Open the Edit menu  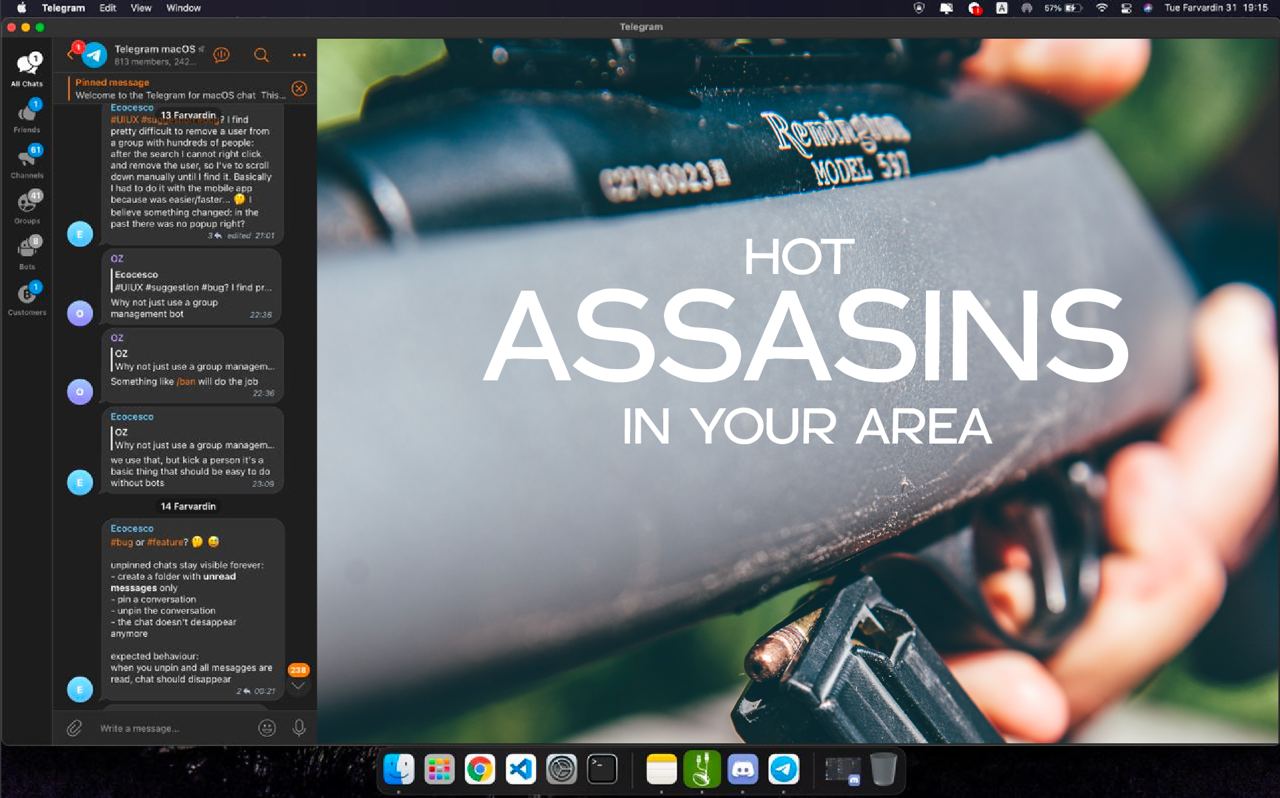point(107,8)
